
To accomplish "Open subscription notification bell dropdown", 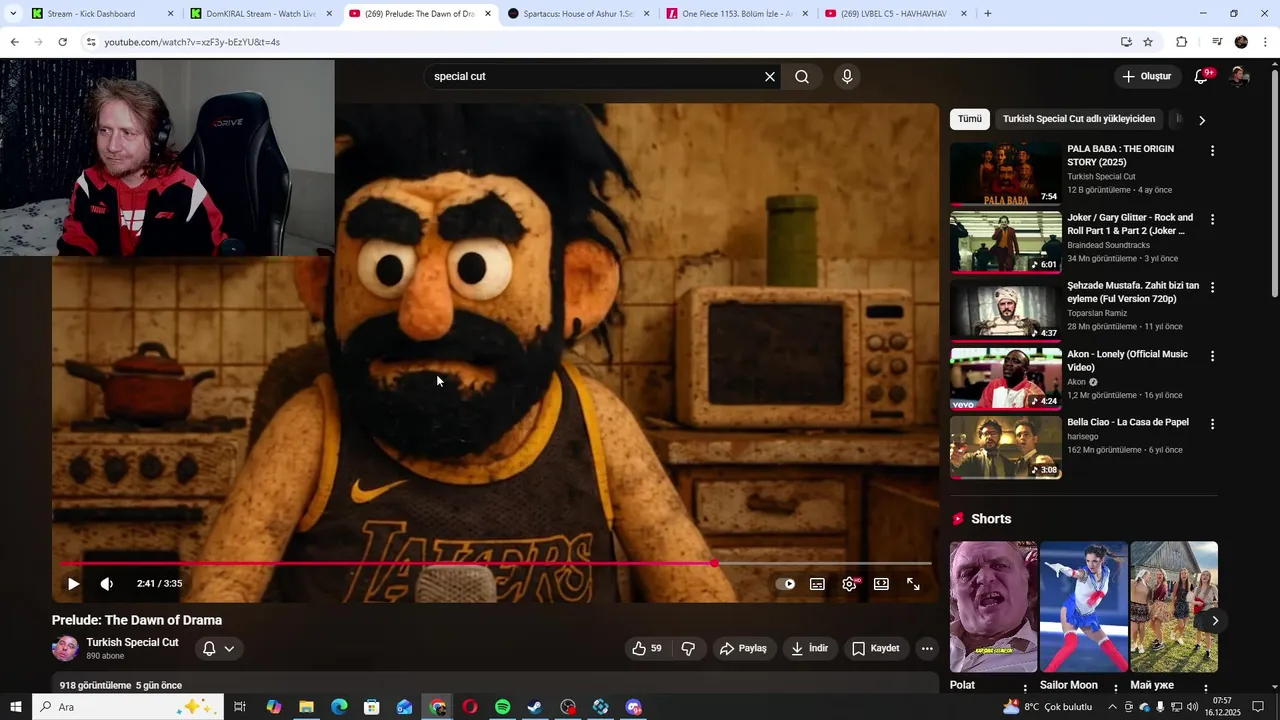I will coord(219,649).
